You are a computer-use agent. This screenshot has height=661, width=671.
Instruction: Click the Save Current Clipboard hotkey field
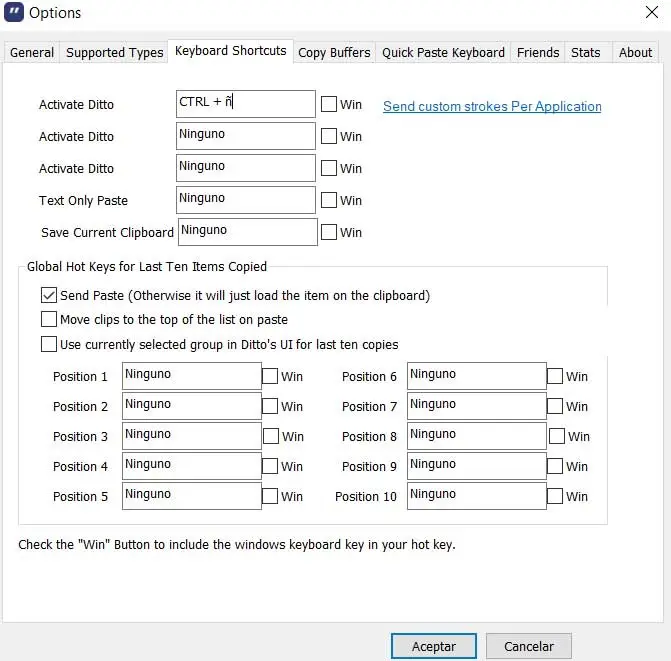(247, 232)
